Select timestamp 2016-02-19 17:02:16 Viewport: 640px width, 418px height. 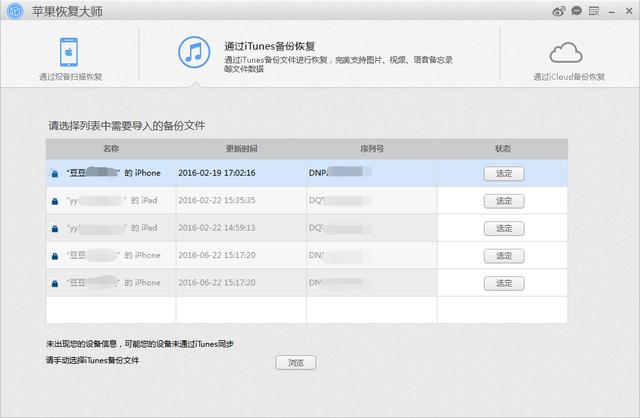[x=217, y=173]
